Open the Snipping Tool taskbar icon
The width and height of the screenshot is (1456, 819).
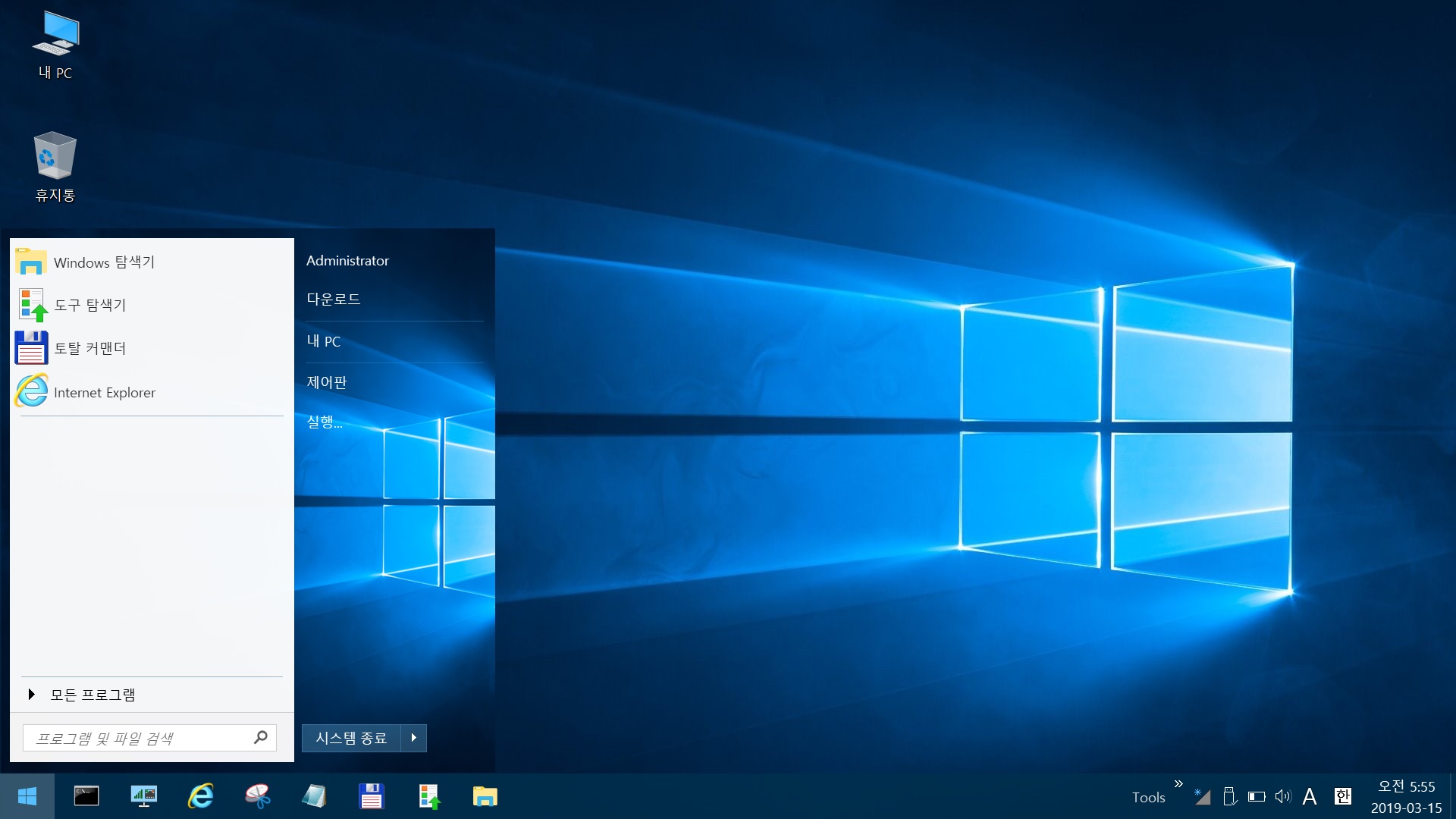point(258,796)
